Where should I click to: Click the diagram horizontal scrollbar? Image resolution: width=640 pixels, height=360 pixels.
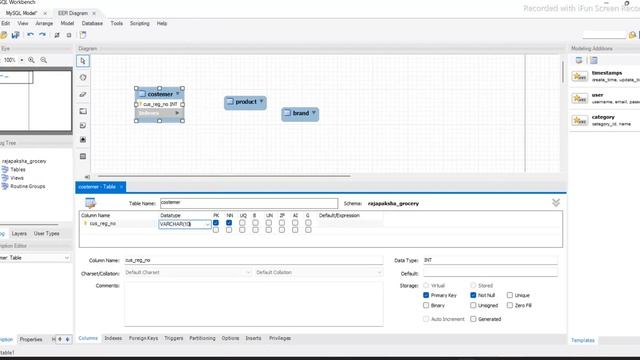pos(224,176)
